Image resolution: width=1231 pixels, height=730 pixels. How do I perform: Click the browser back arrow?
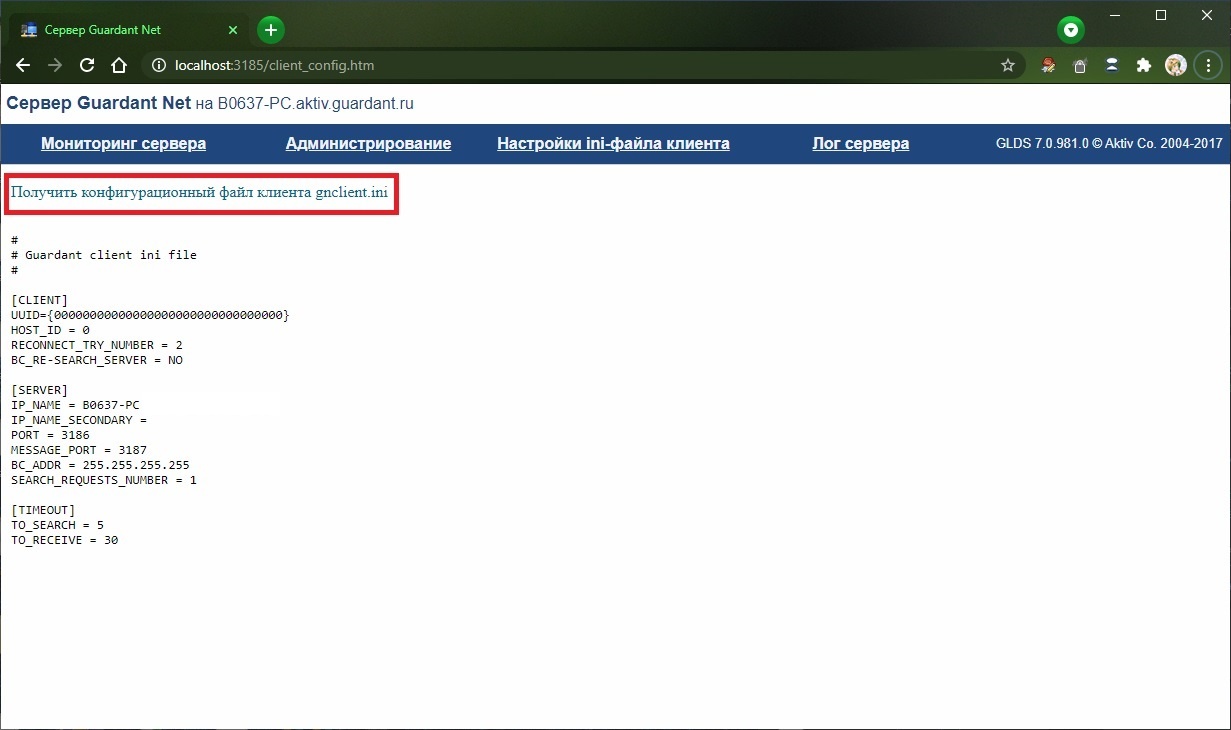(23, 66)
